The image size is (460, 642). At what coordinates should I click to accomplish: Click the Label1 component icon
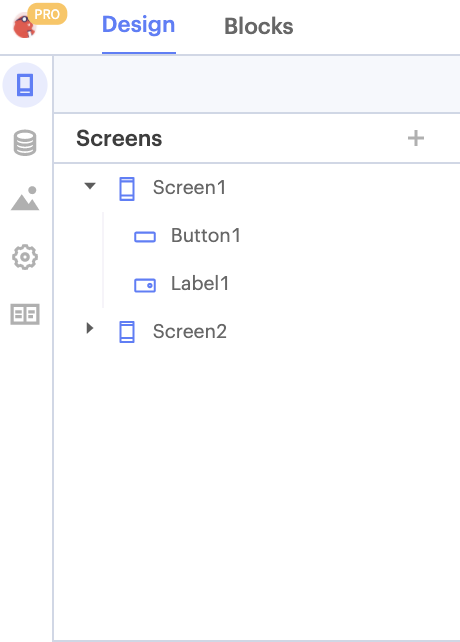(x=145, y=285)
